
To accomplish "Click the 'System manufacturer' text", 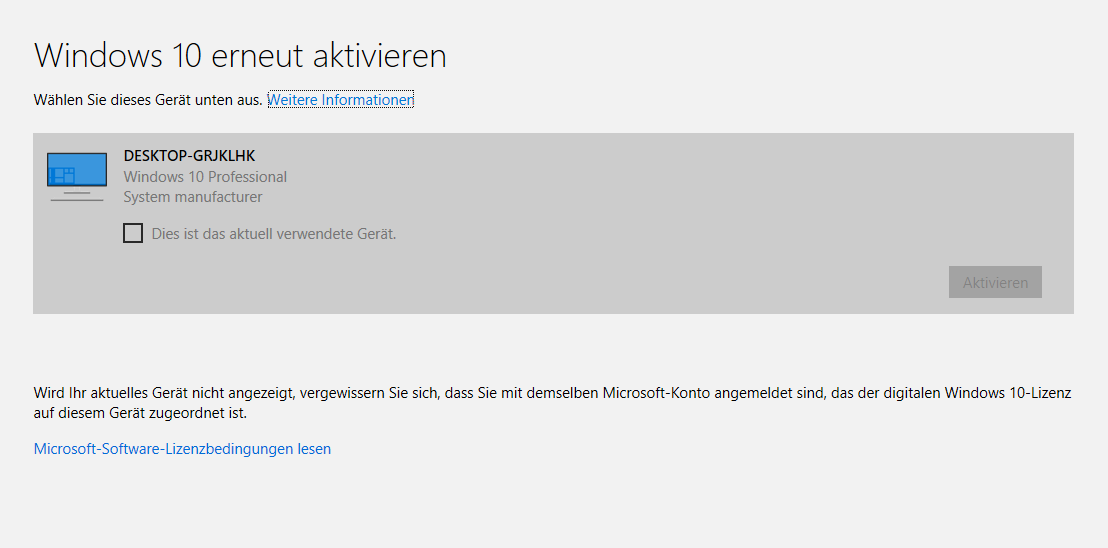I will [x=193, y=197].
